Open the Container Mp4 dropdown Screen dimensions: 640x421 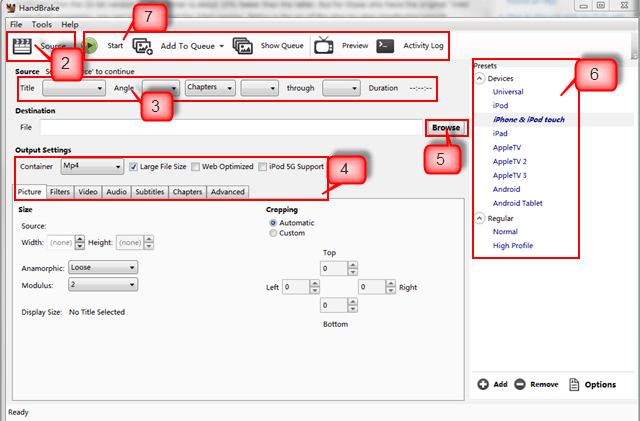click(92, 167)
